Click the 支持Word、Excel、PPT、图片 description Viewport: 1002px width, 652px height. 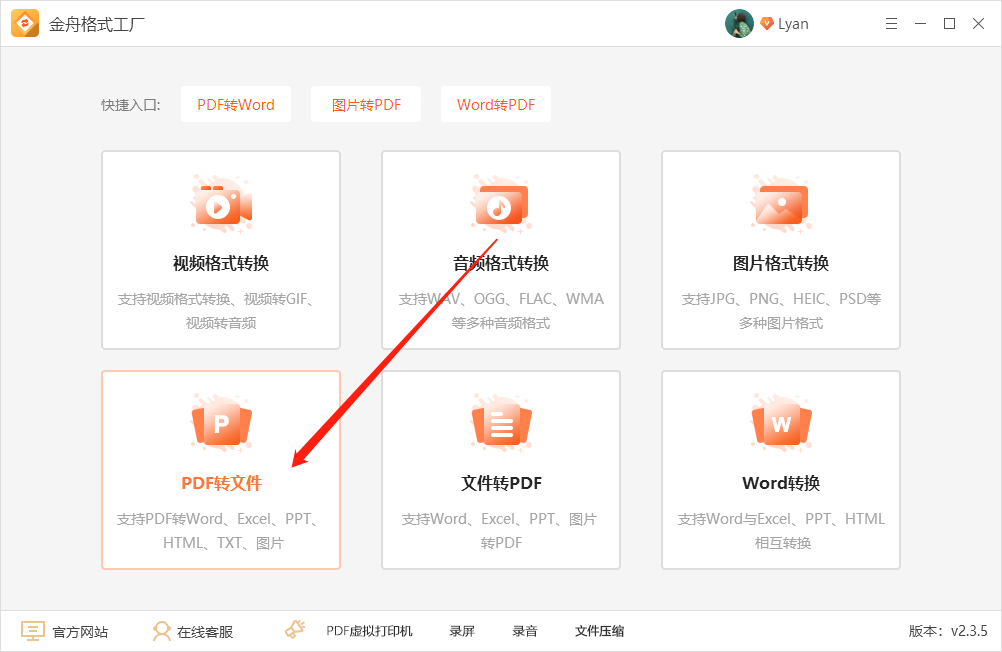click(x=501, y=531)
